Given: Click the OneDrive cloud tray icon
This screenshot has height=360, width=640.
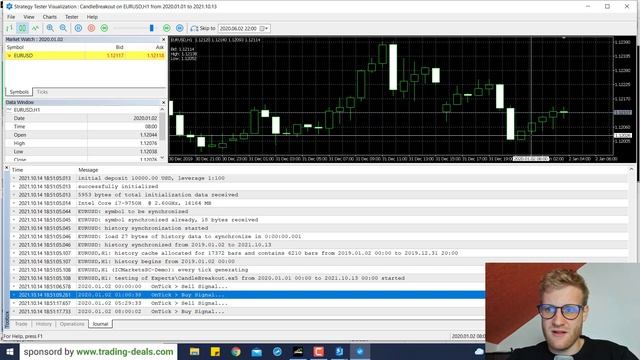Looking at the screenshot, I should pyautogui.click(x=479, y=351).
